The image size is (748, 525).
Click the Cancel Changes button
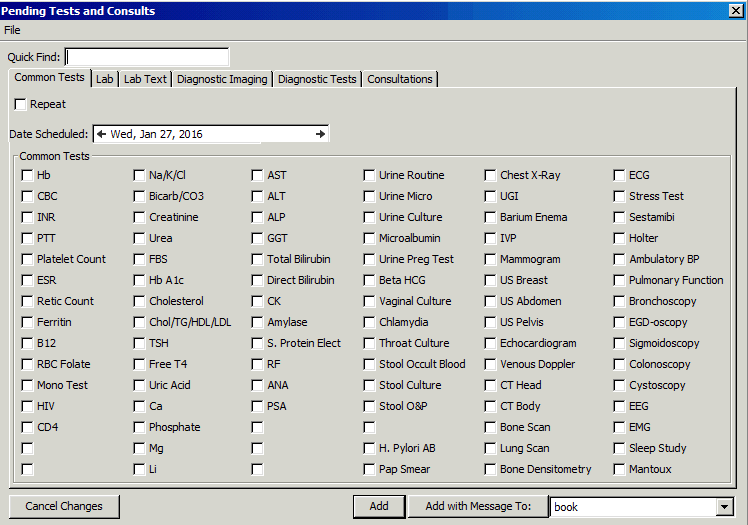coord(64,506)
